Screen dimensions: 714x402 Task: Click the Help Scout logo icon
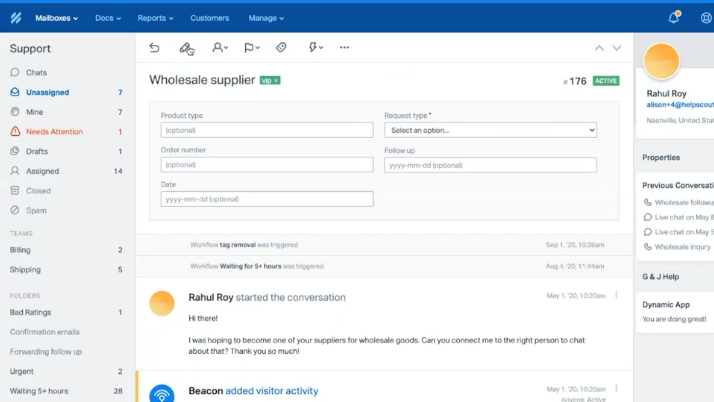click(x=16, y=18)
